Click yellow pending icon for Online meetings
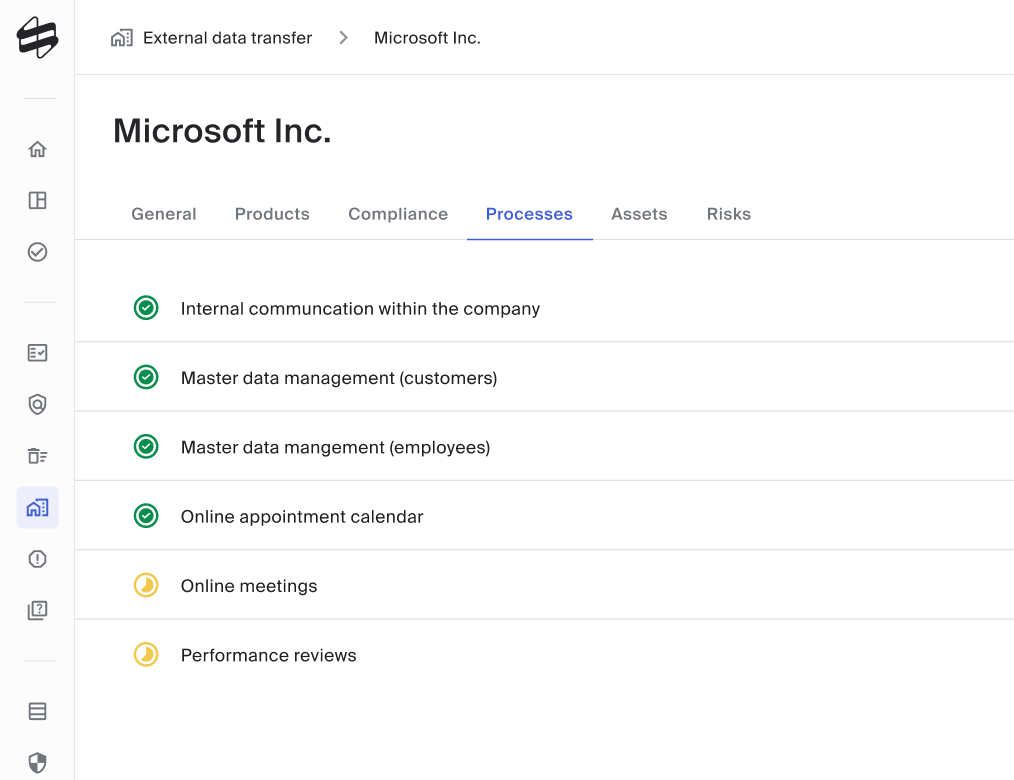The height and width of the screenshot is (780, 1014). [146, 585]
